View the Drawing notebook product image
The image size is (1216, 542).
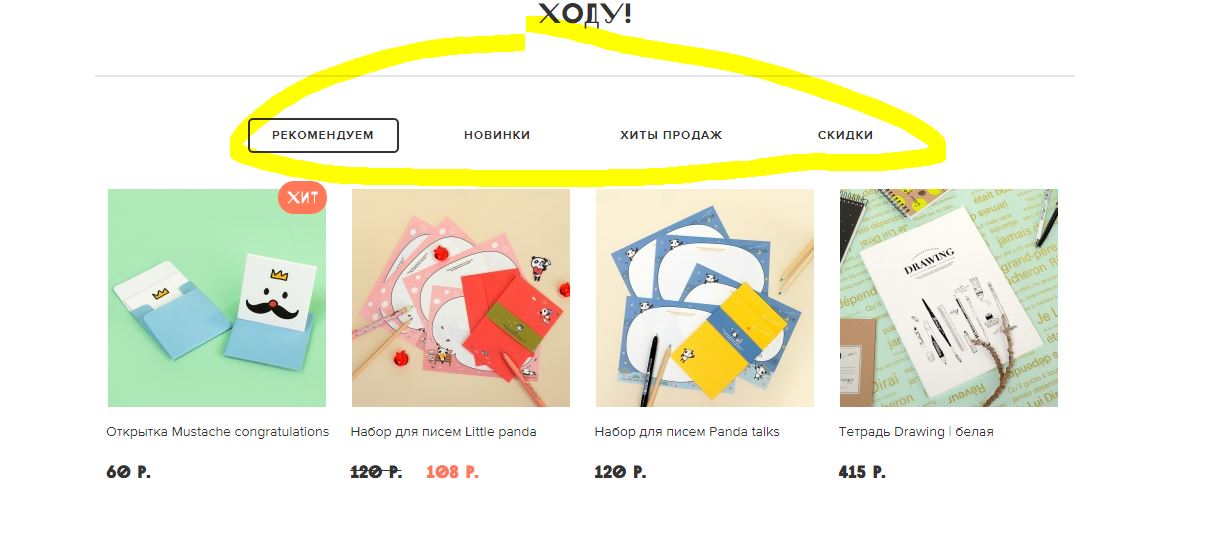coord(949,298)
